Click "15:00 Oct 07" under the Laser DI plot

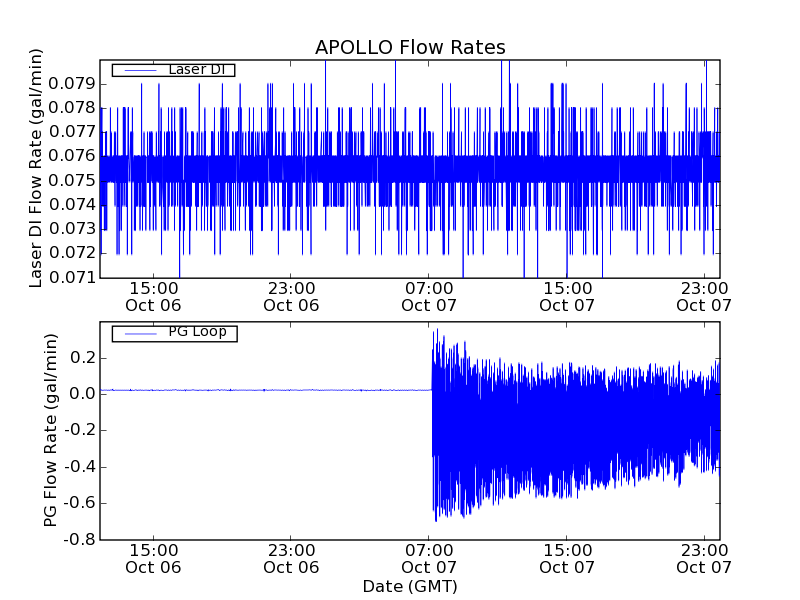point(567,297)
